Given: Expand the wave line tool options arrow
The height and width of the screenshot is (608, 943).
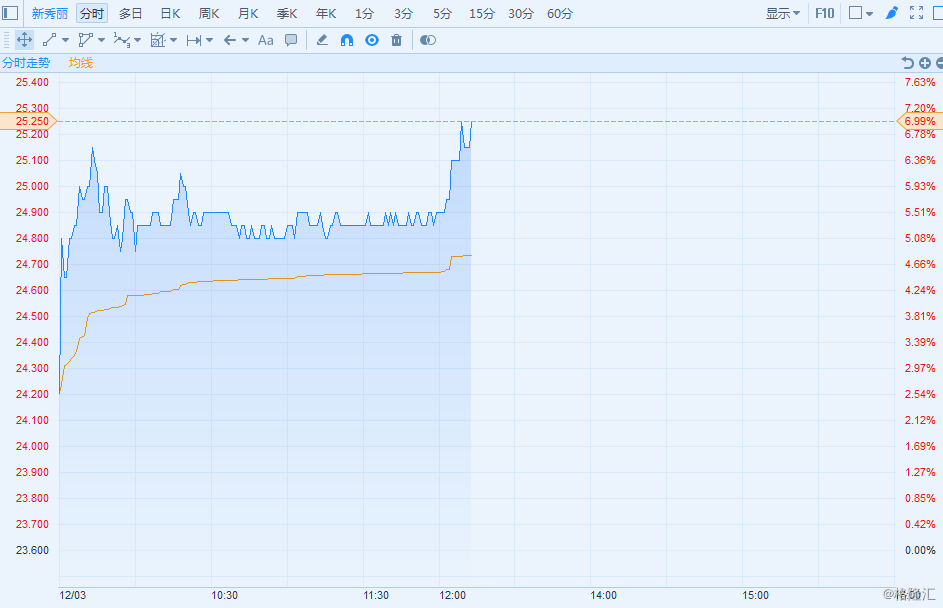Looking at the screenshot, I should click(138, 40).
